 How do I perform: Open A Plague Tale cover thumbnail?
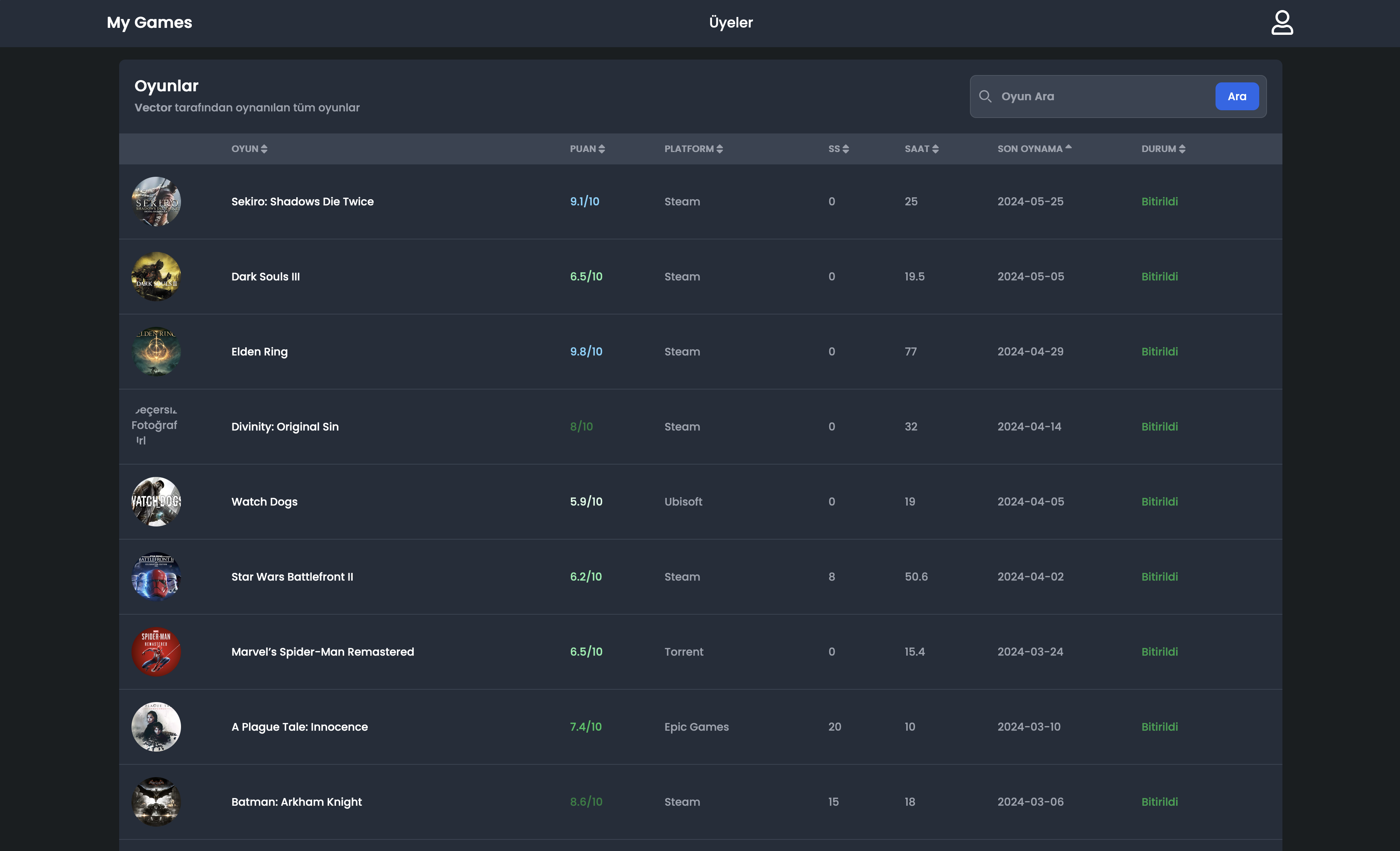[156, 727]
